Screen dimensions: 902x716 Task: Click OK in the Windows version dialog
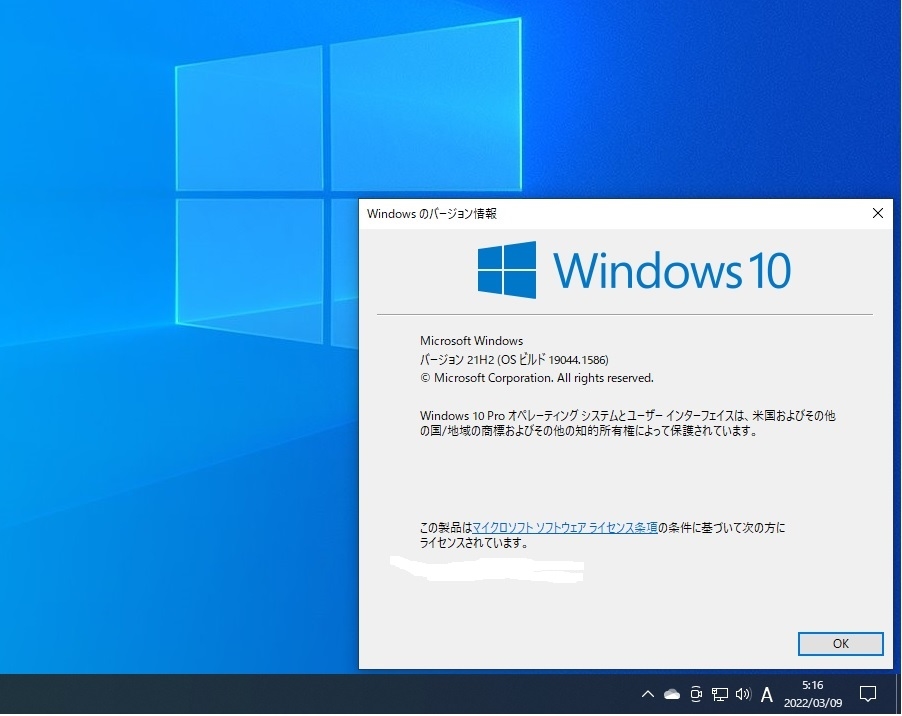point(840,644)
